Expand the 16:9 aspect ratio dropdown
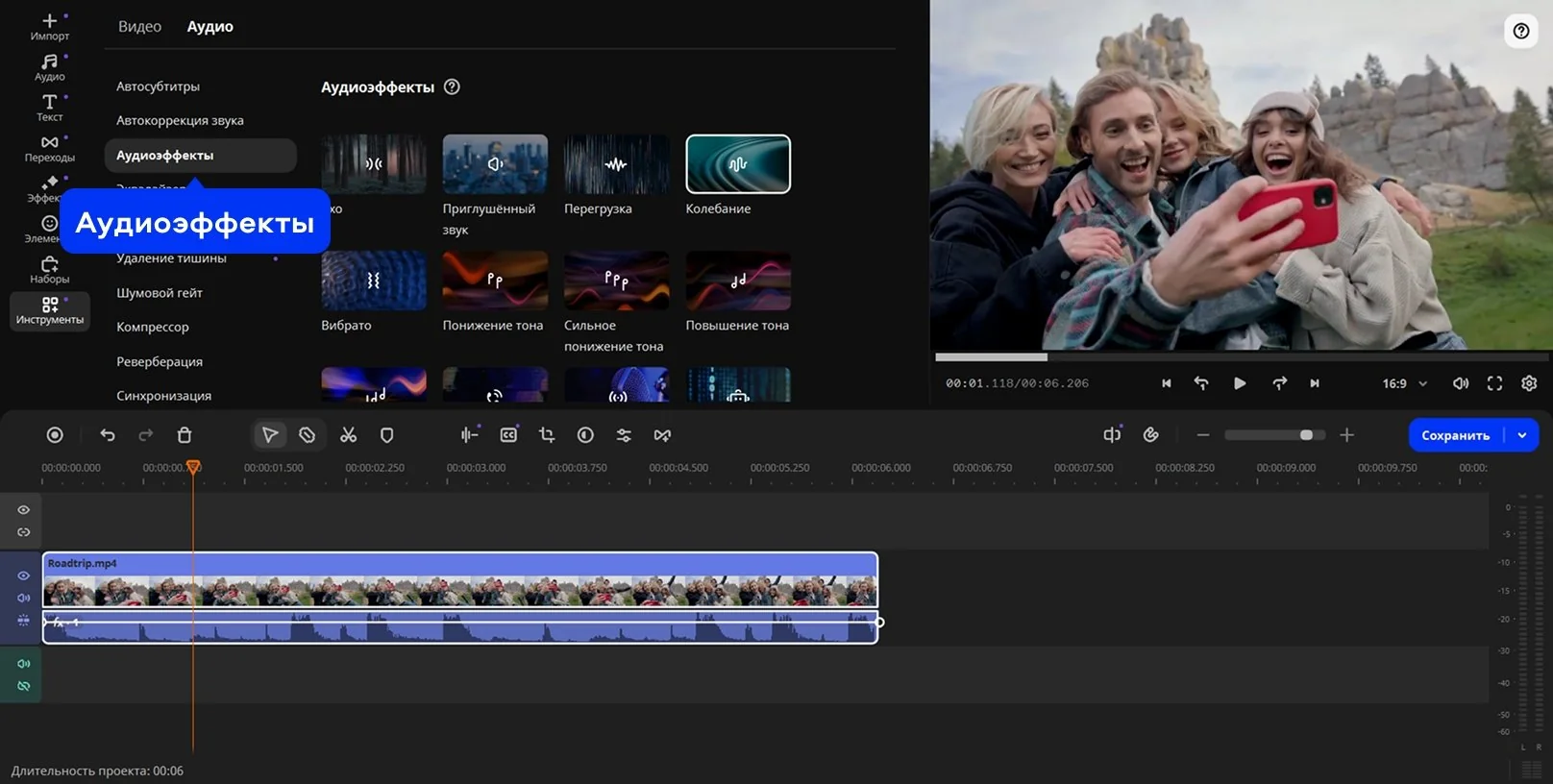The width and height of the screenshot is (1553, 784). 1405,383
